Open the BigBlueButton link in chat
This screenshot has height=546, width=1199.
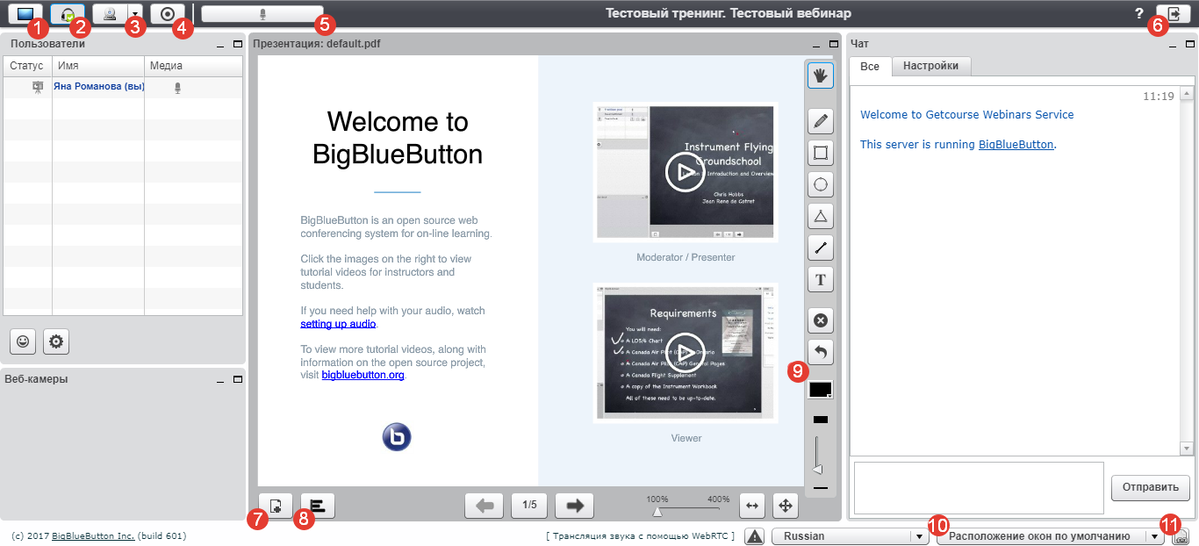point(1016,144)
